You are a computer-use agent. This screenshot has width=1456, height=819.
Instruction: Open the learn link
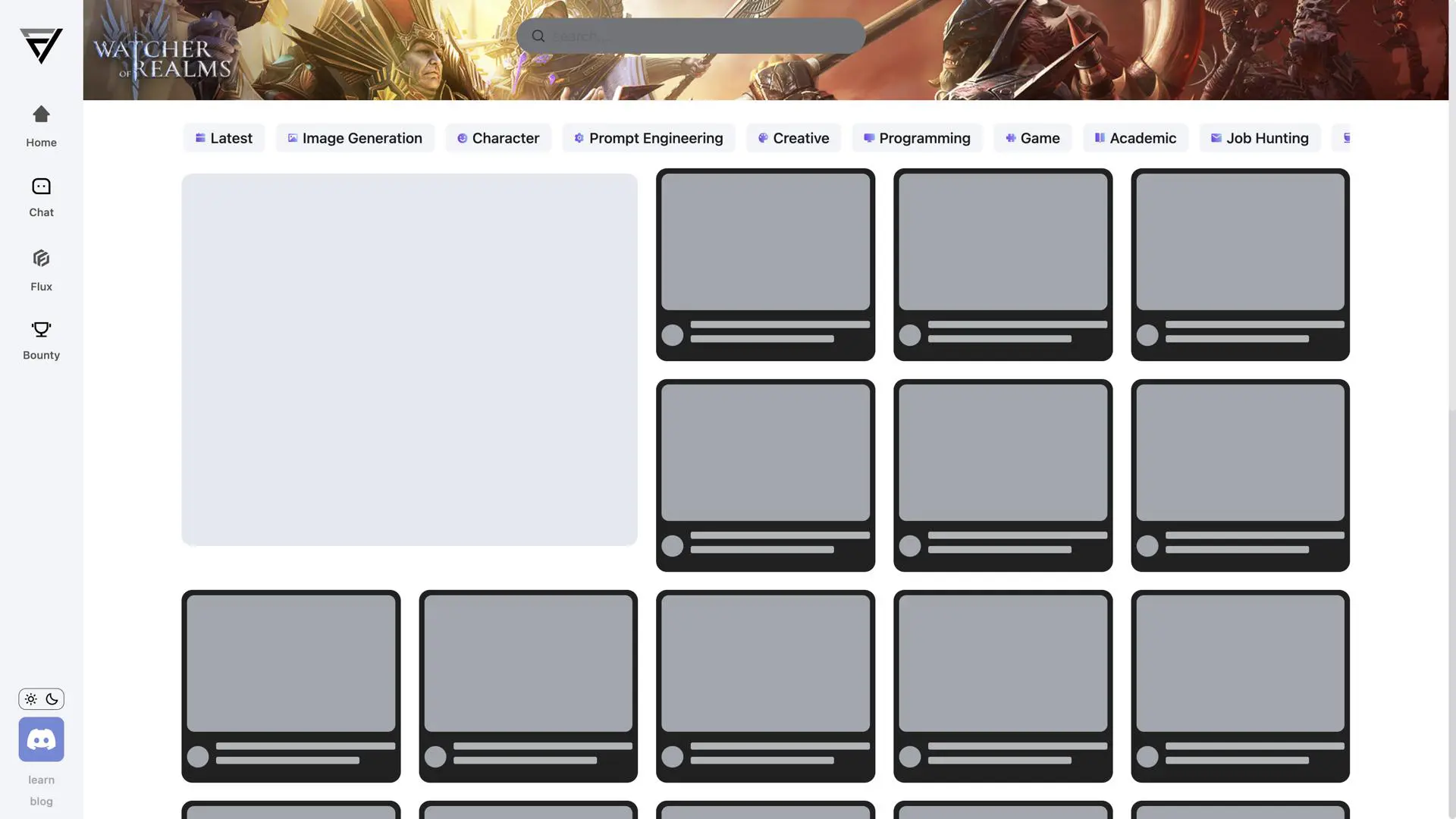(x=41, y=780)
